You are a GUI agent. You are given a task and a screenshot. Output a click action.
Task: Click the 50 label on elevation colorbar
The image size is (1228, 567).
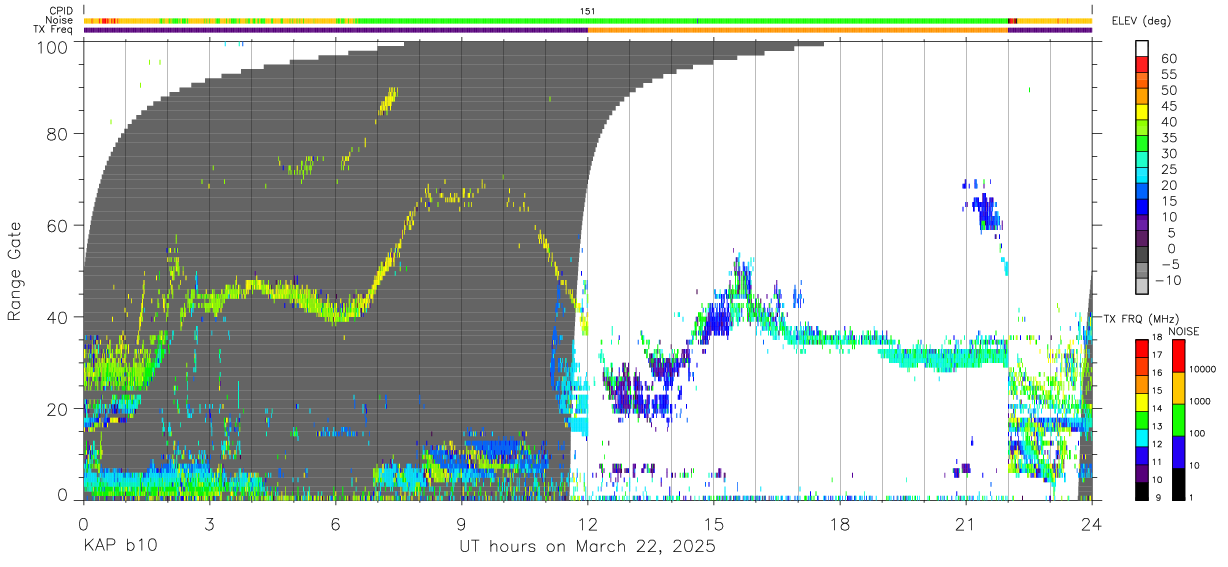(x=1168, y=91)
